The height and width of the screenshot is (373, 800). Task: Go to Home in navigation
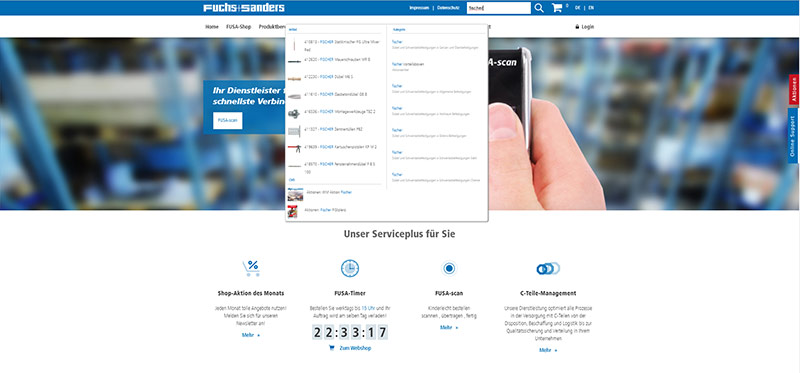tap(212, 27)
